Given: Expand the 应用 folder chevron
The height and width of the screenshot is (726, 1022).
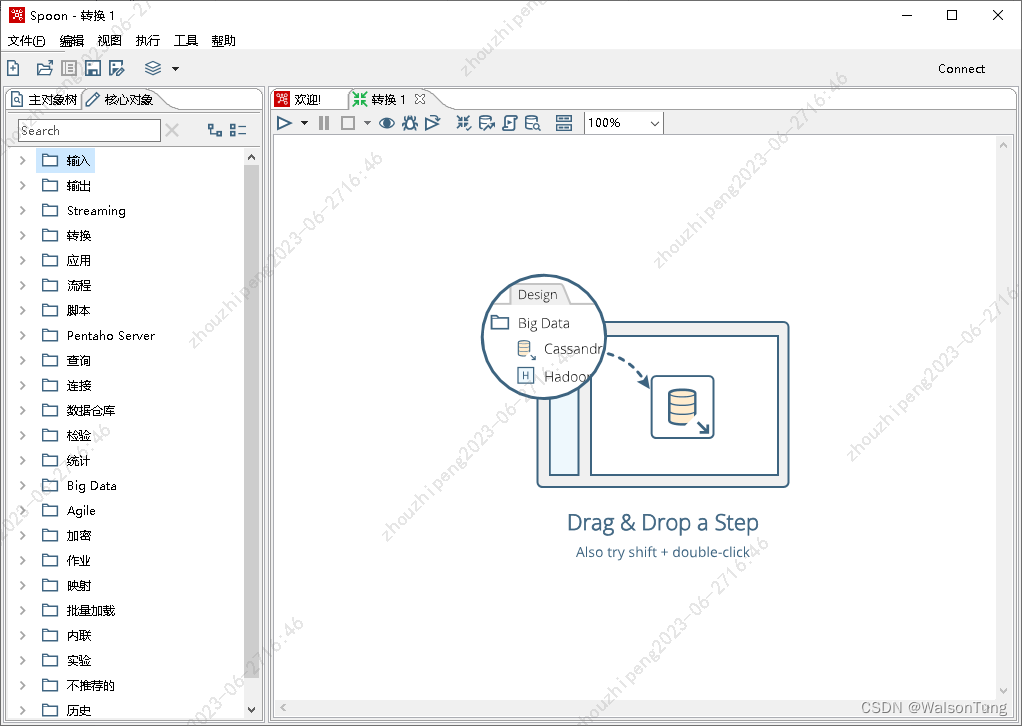Looking at the screenshot, I should 23,260.
